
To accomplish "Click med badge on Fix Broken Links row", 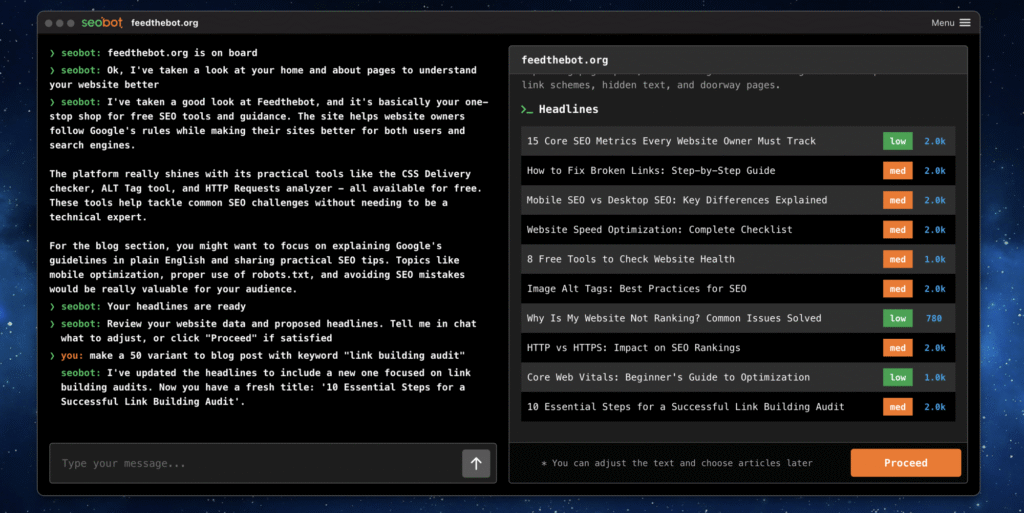I will click(898, 171).
